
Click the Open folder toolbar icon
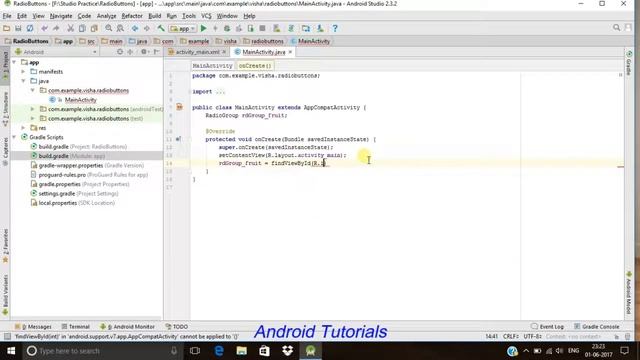click(7, 28)
